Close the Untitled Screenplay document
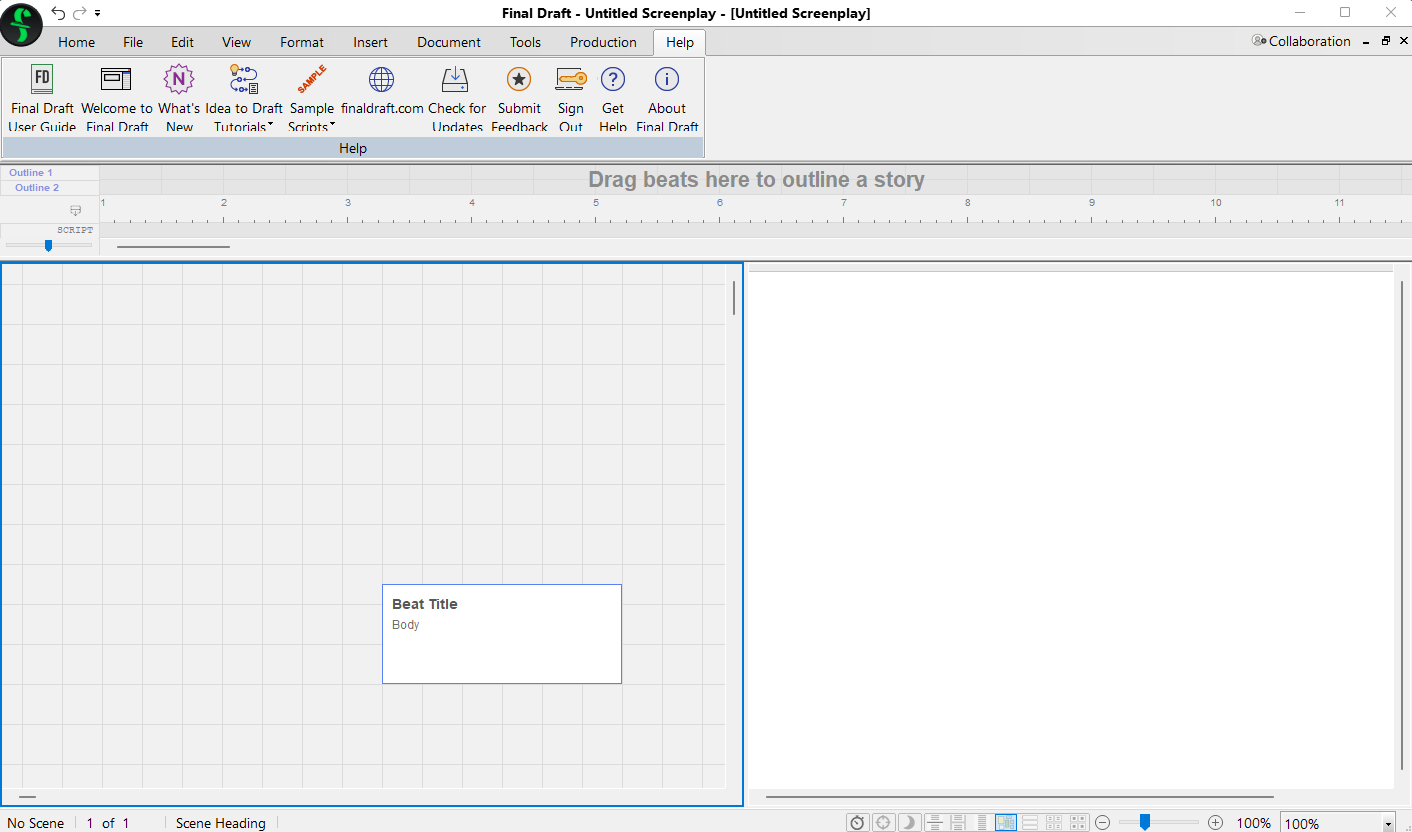1412x832 pixels. pyautogui.click(x=1404, y=41)
